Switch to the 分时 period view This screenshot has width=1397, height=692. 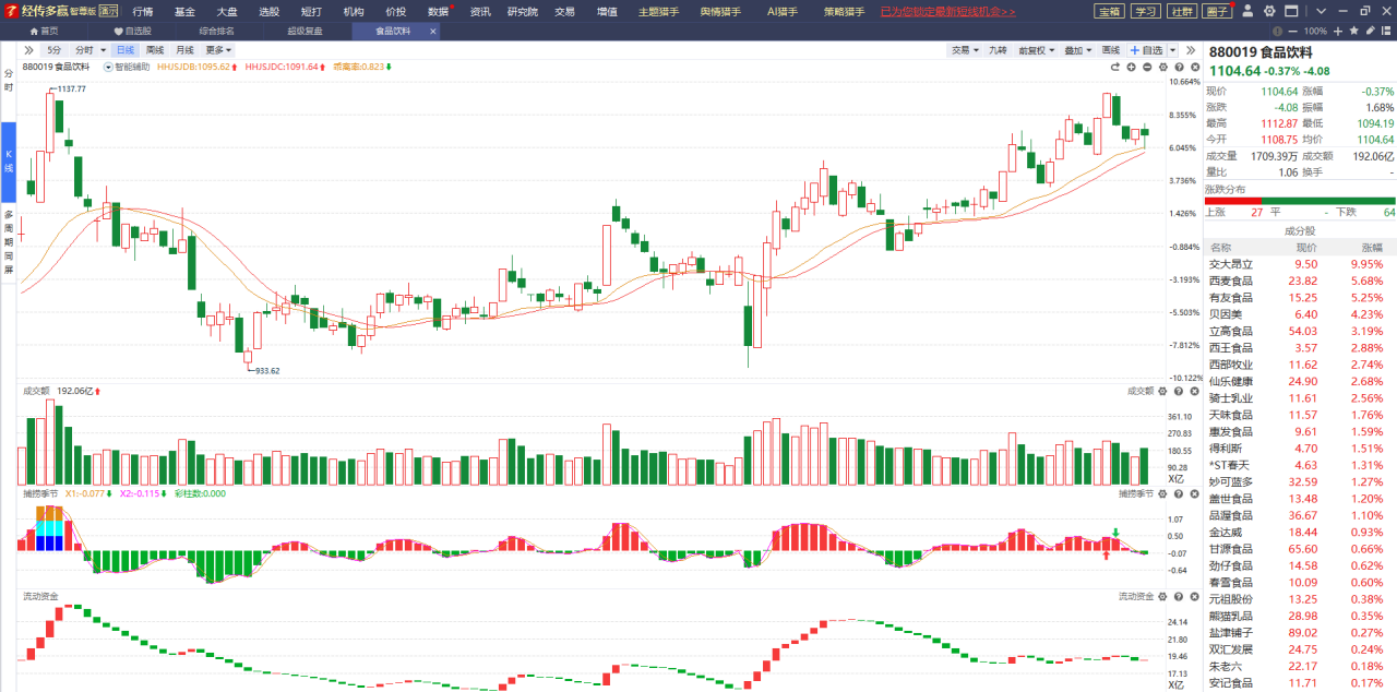(x=83, y=50)
